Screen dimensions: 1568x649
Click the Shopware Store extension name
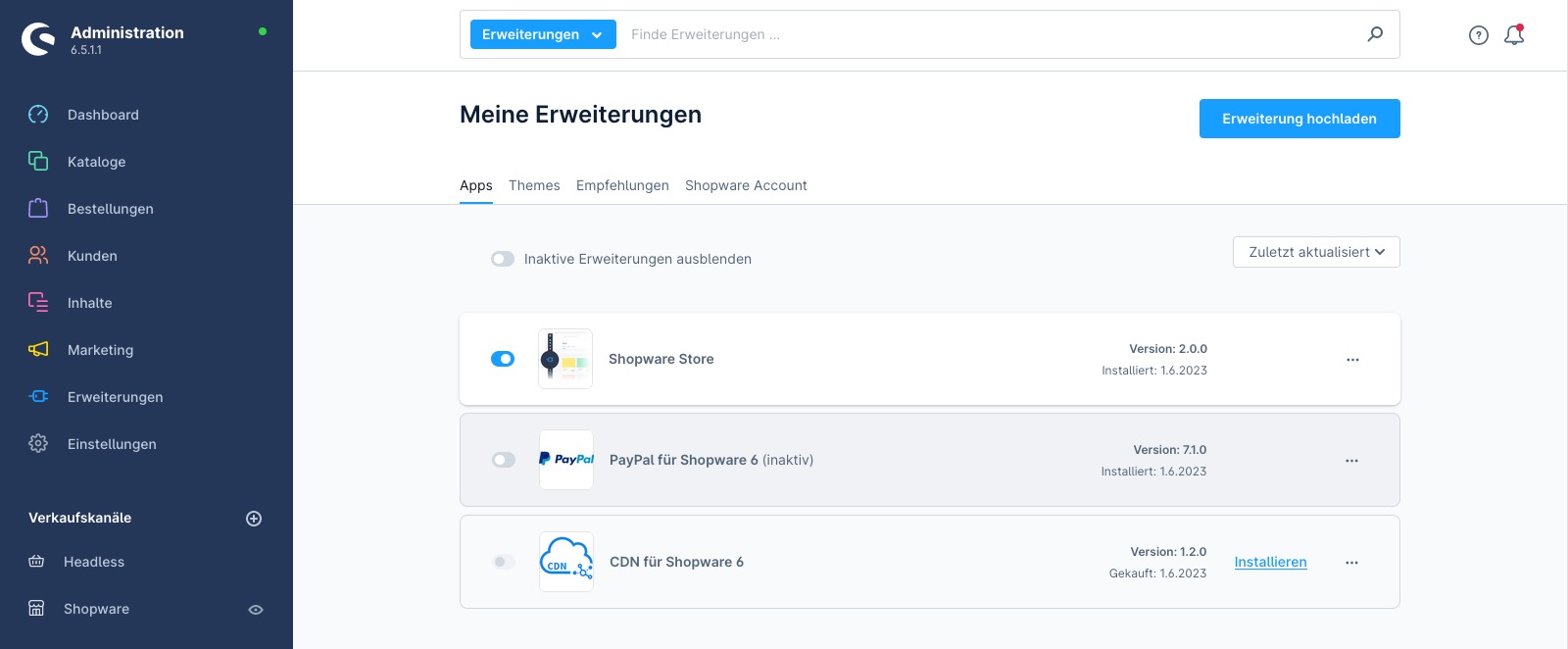[661, 359]
